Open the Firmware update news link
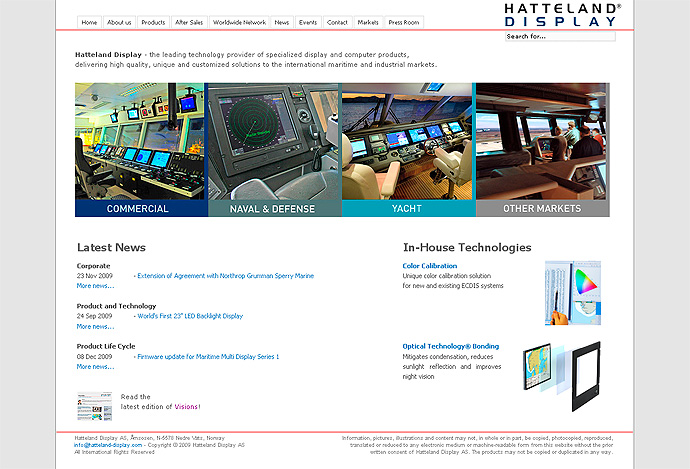The image size is (690, 469). pos(208,356)
